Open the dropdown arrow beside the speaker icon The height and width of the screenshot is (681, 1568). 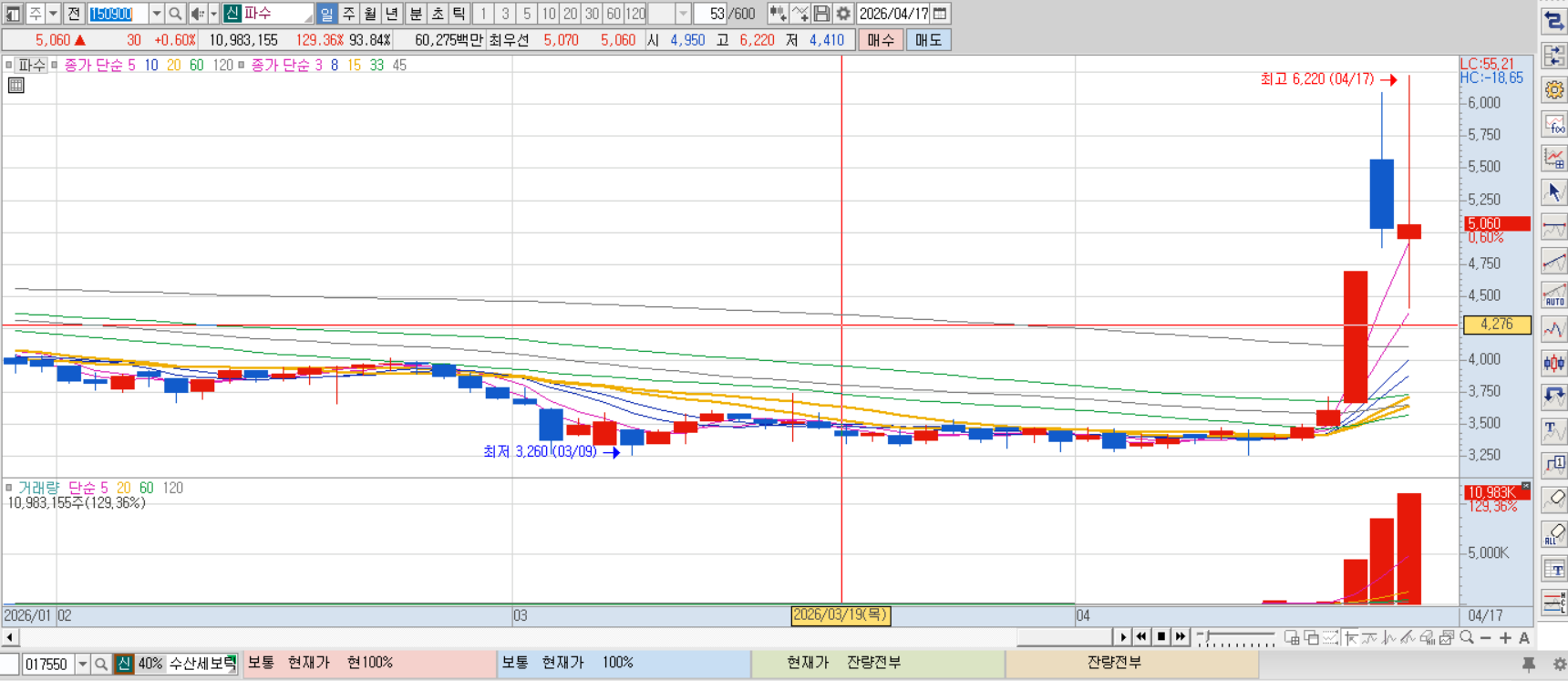[x=214, y=14]
